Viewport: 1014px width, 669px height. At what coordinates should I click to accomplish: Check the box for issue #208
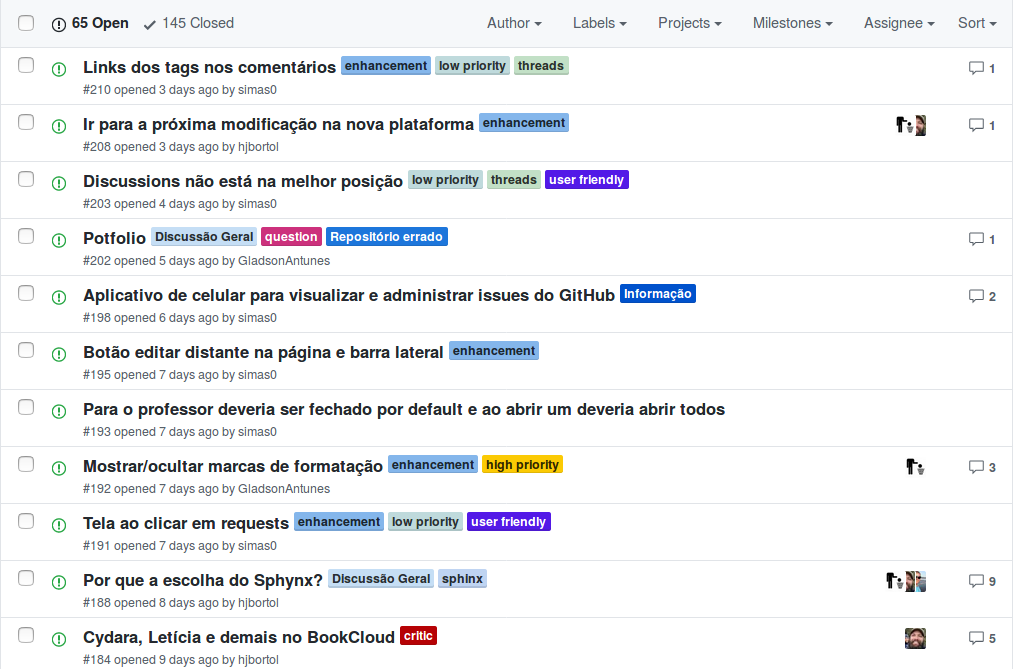click(x=26, y=122)
